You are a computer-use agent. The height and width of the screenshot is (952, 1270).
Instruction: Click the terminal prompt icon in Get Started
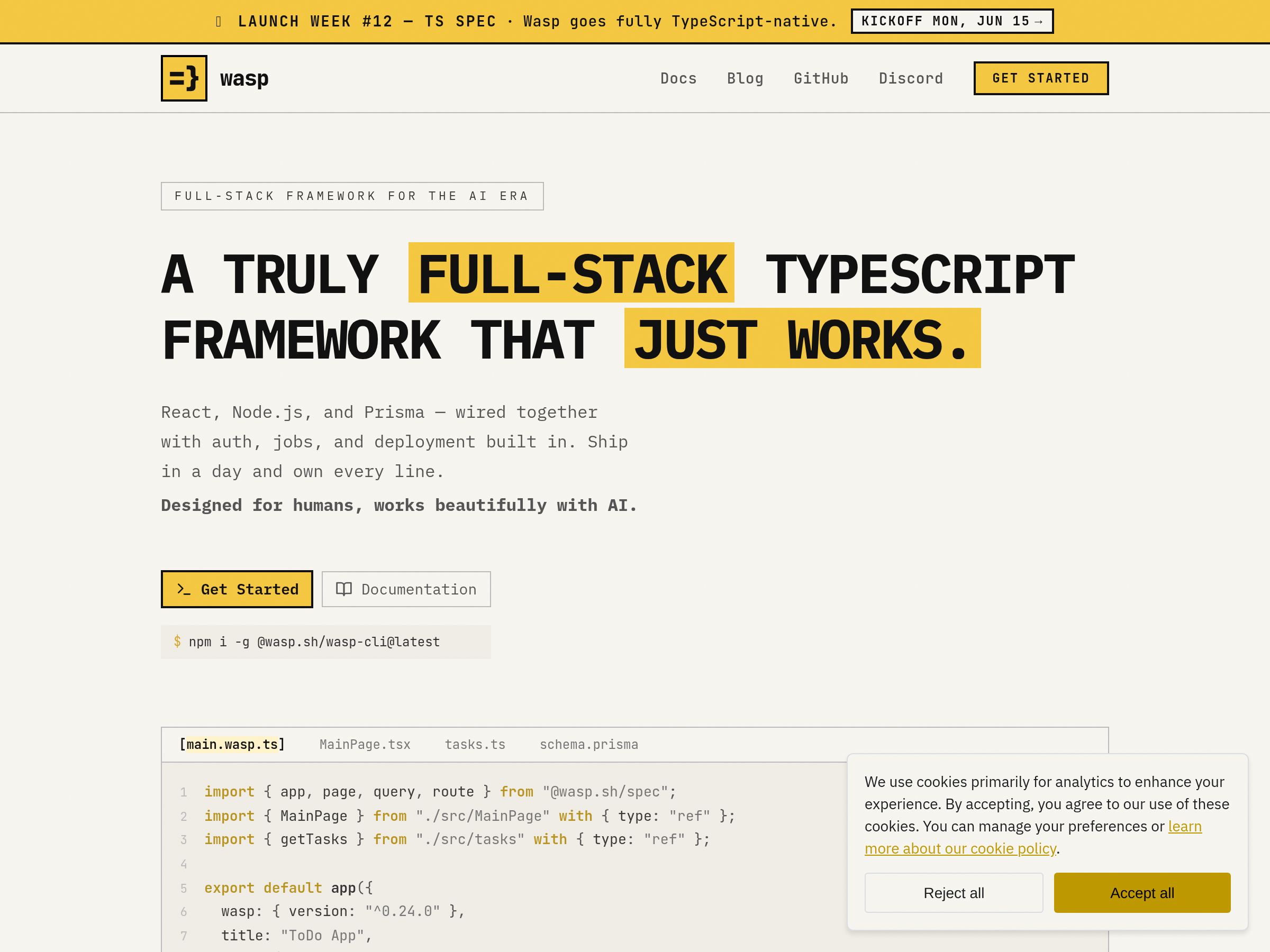click(x=183, y=589)
